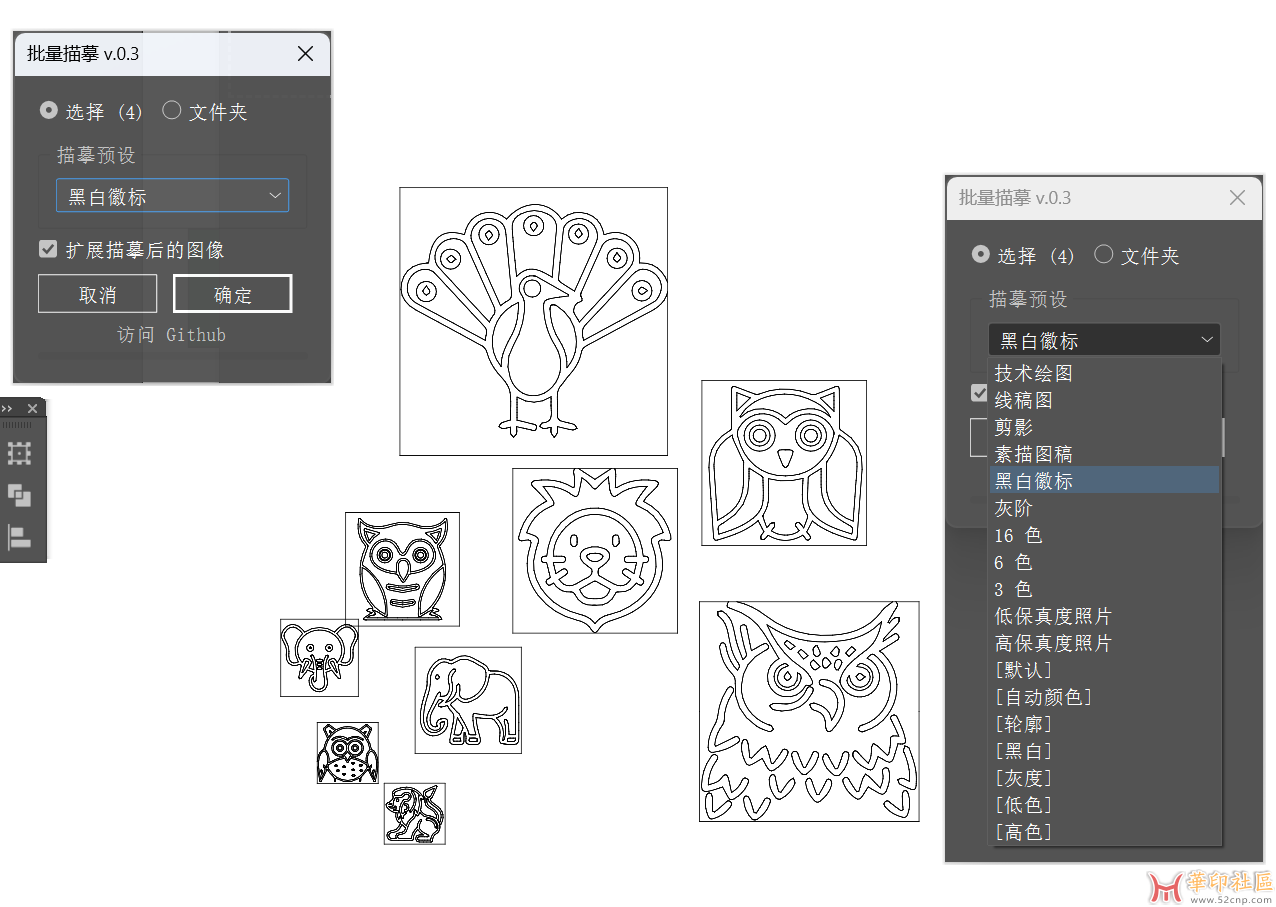Select the side-view walking elephant artwork
The image size is (1276, 907).
468,700
